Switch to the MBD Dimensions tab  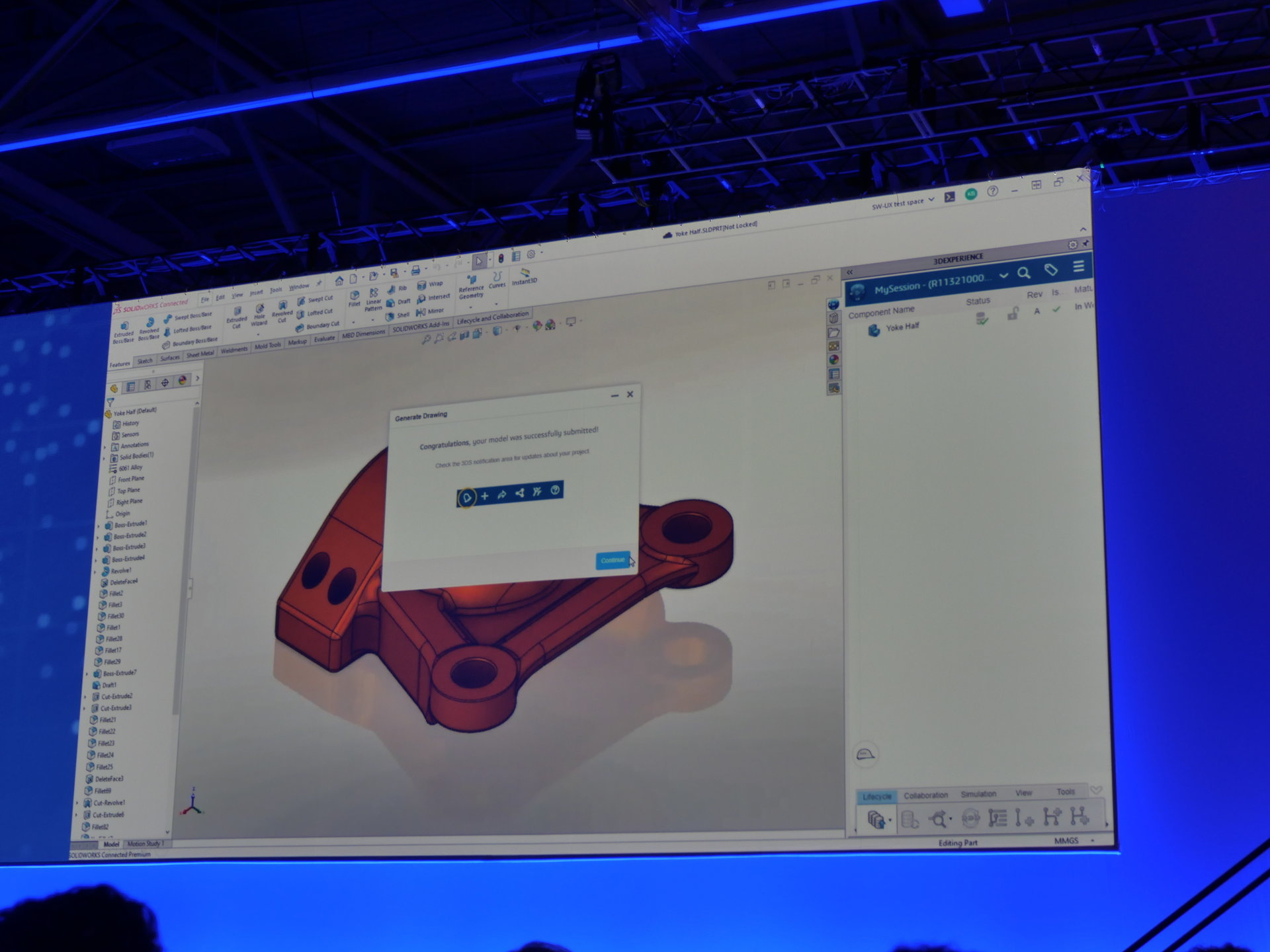(363, 334)
